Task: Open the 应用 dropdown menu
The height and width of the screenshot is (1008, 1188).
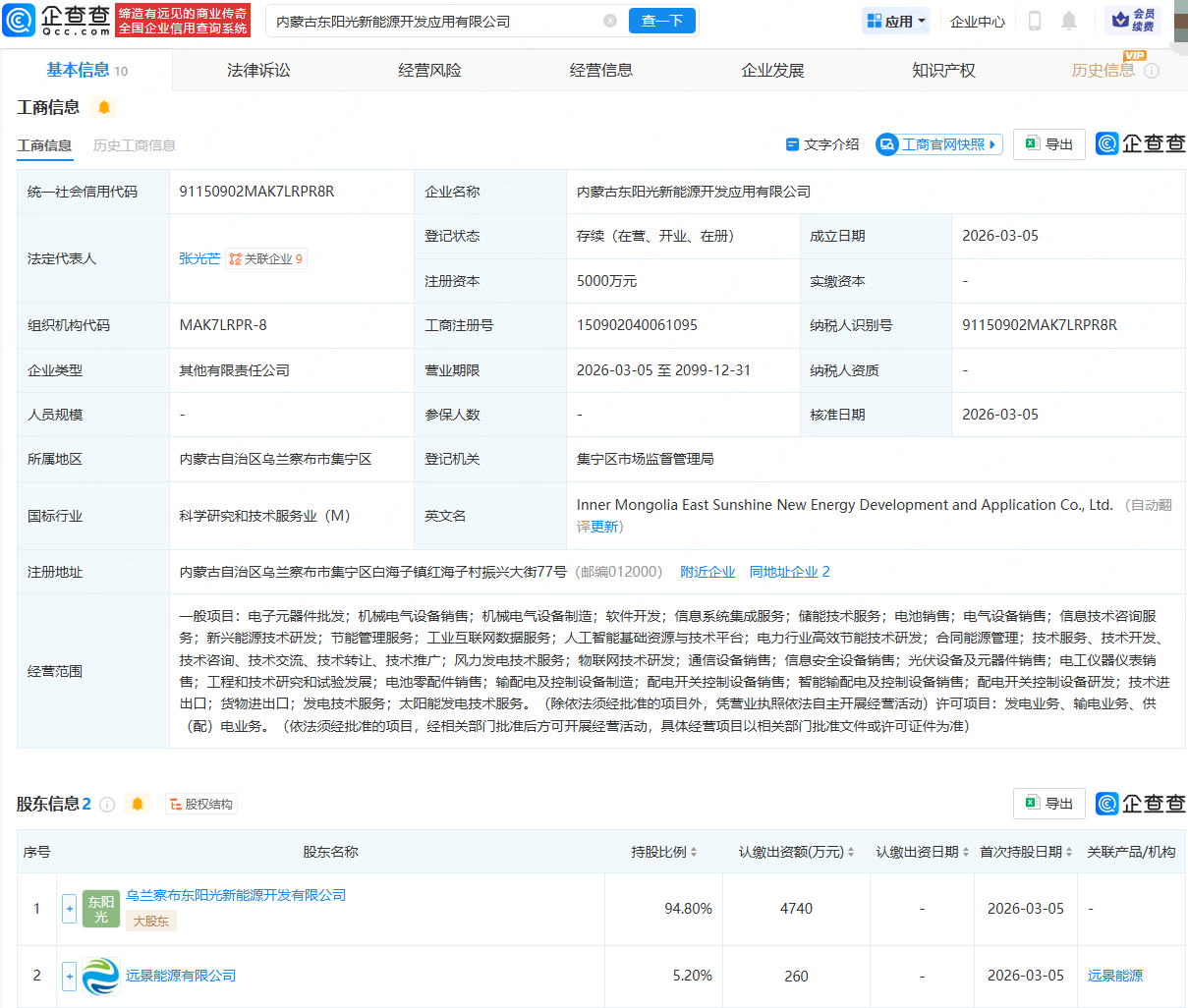Action: point(894,20)
